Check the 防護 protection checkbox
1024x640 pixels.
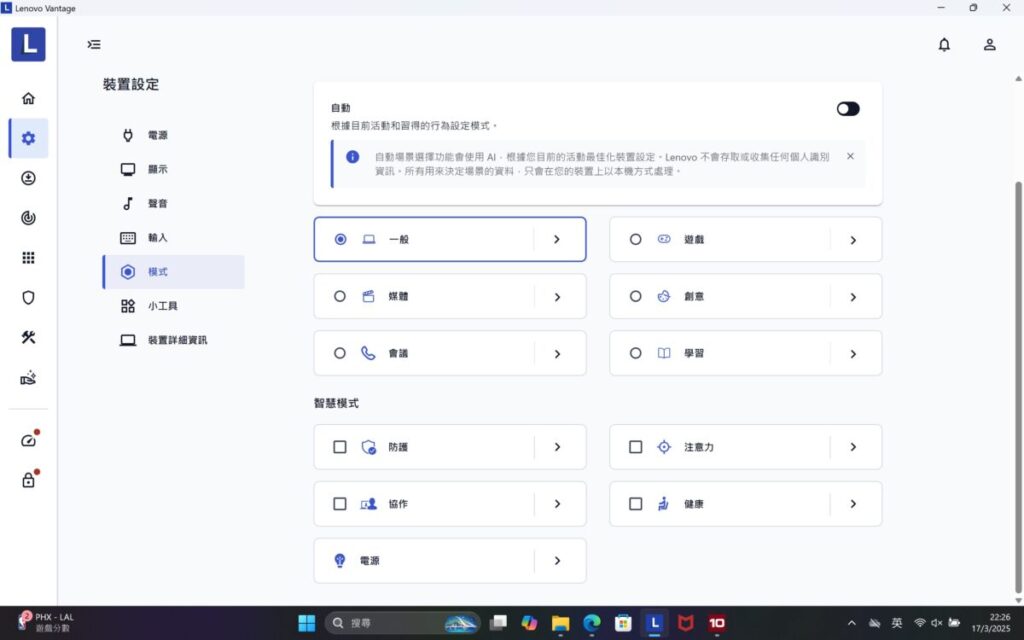340,447
